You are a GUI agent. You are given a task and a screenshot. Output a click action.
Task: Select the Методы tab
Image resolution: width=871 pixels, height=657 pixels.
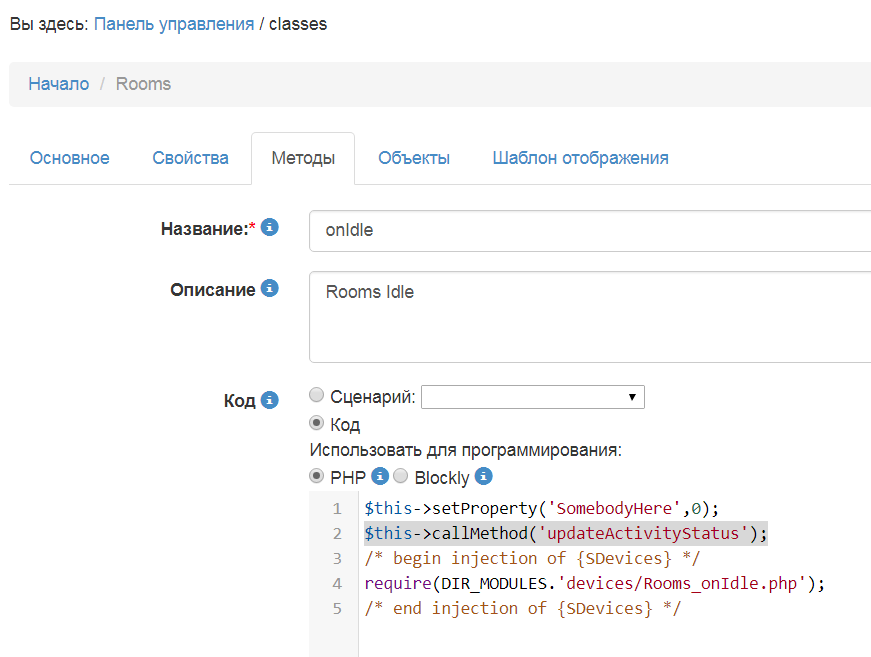(303, 158)
